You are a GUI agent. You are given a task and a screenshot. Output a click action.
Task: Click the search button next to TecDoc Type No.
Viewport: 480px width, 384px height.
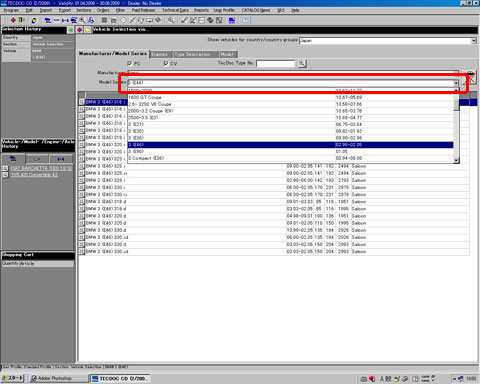(x=302, y=63)
